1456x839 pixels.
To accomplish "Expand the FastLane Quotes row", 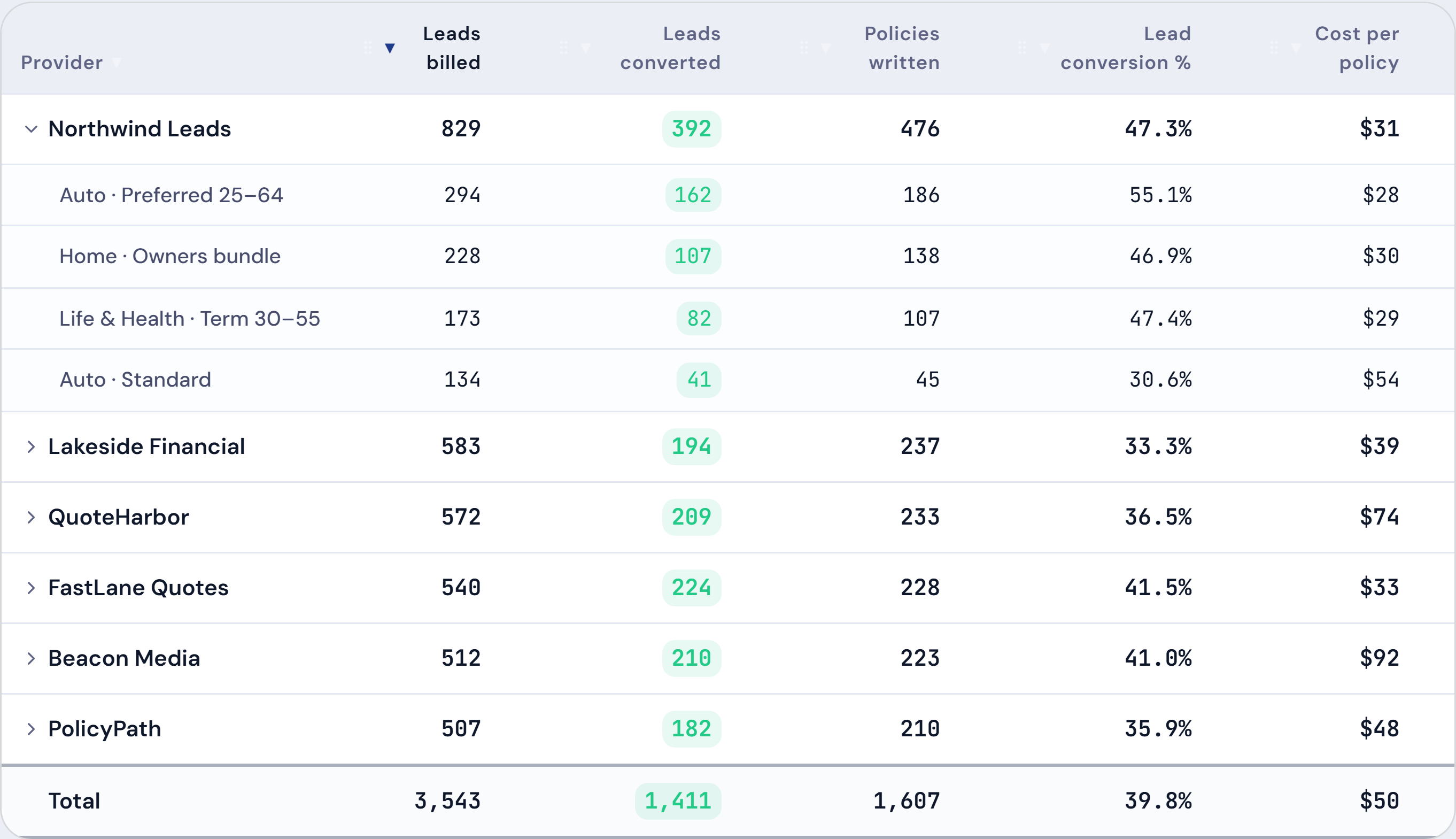I will tap(31, 588).
